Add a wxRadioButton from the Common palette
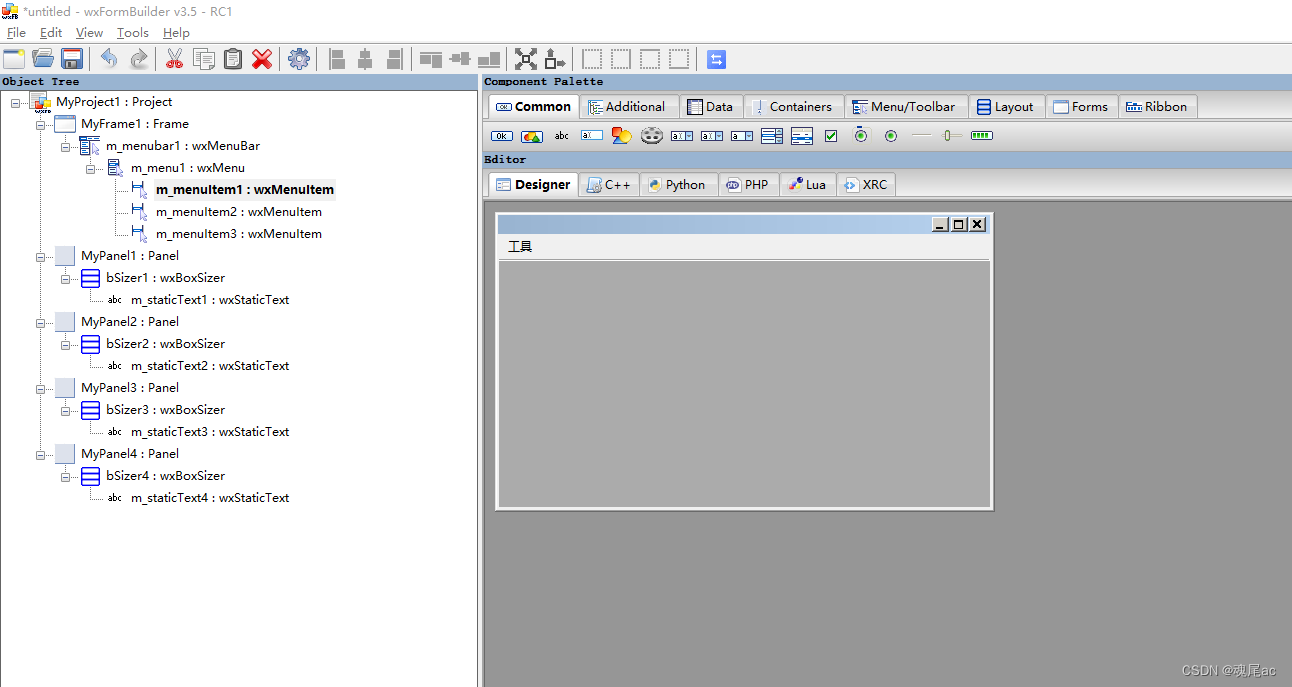 (861, 135)
